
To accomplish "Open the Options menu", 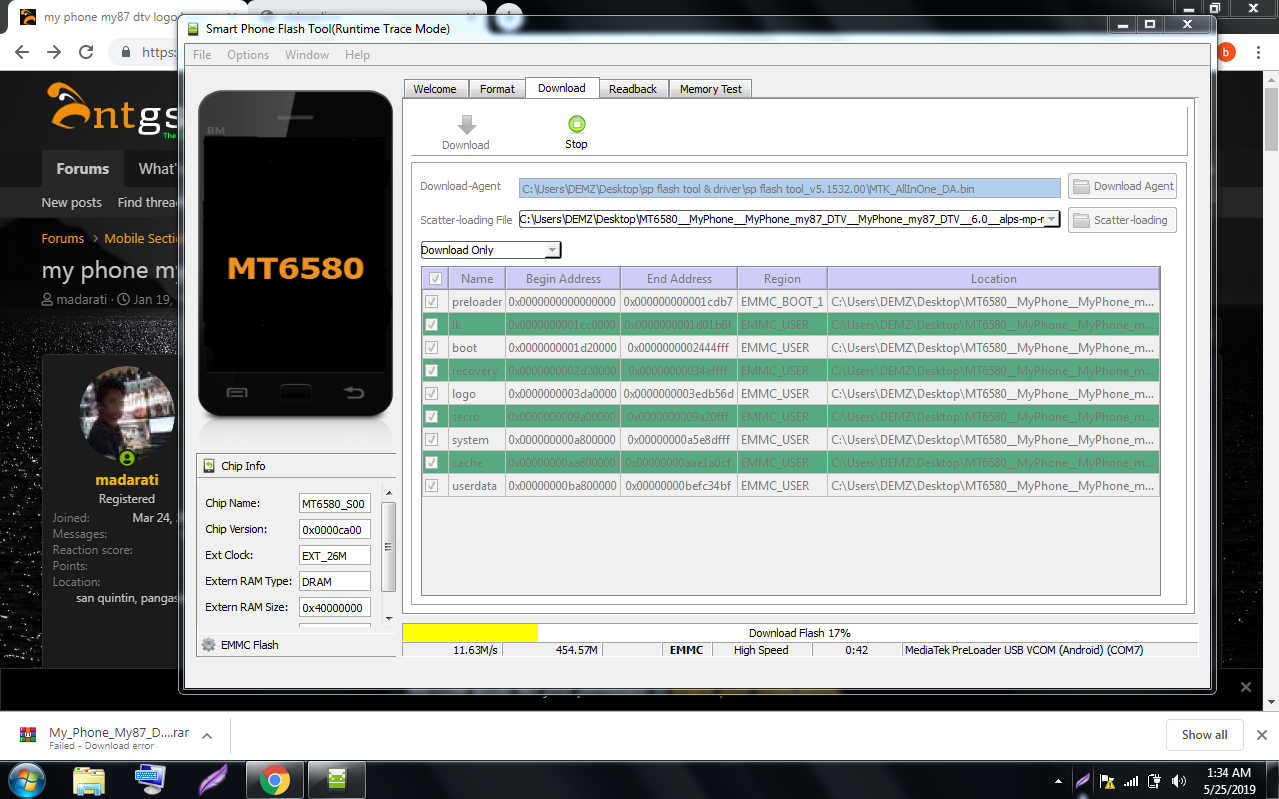I will click(248, 55).
